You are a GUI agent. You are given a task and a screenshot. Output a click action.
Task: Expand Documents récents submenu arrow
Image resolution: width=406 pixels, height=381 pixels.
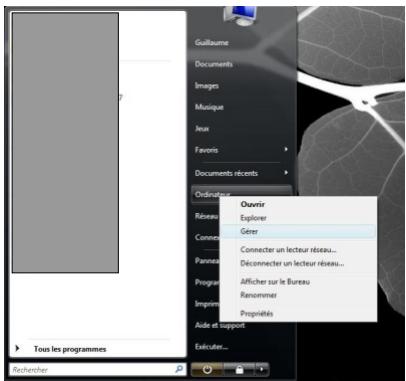[286, 173]
